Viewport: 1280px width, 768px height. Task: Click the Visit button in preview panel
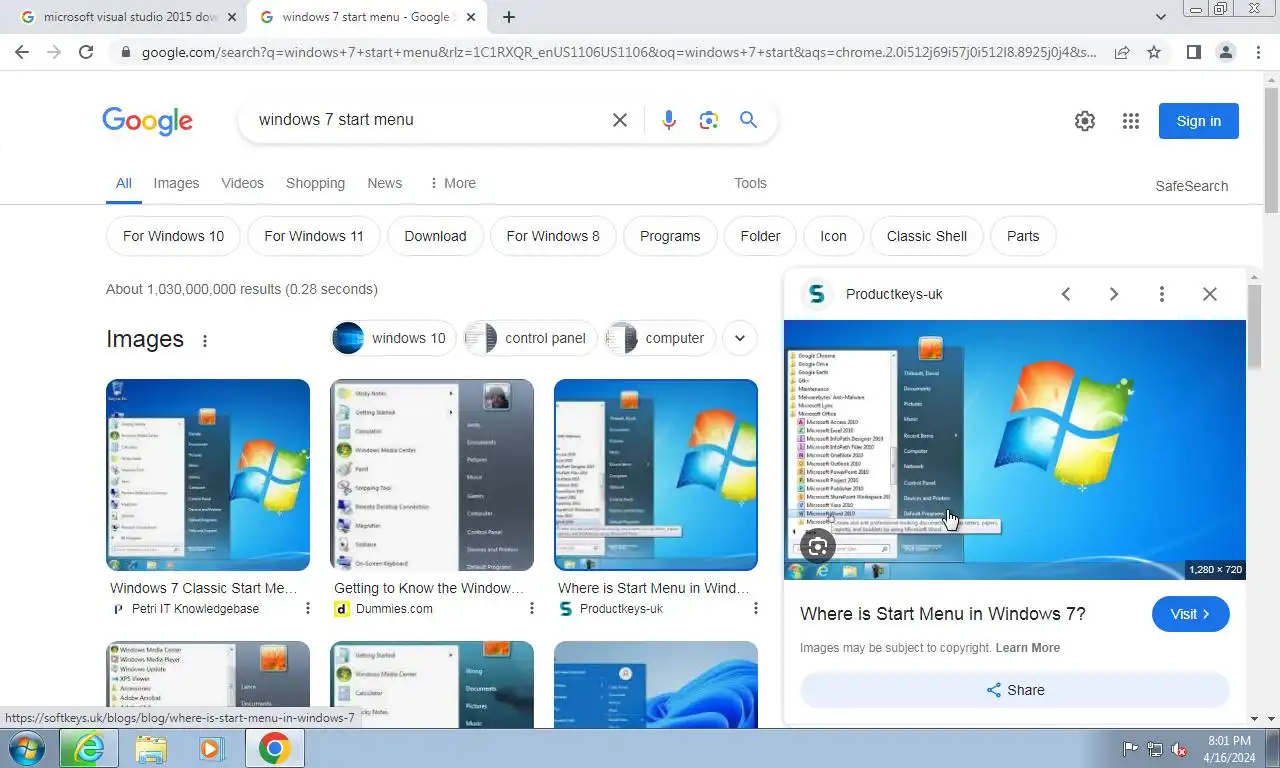point(1191,614)
